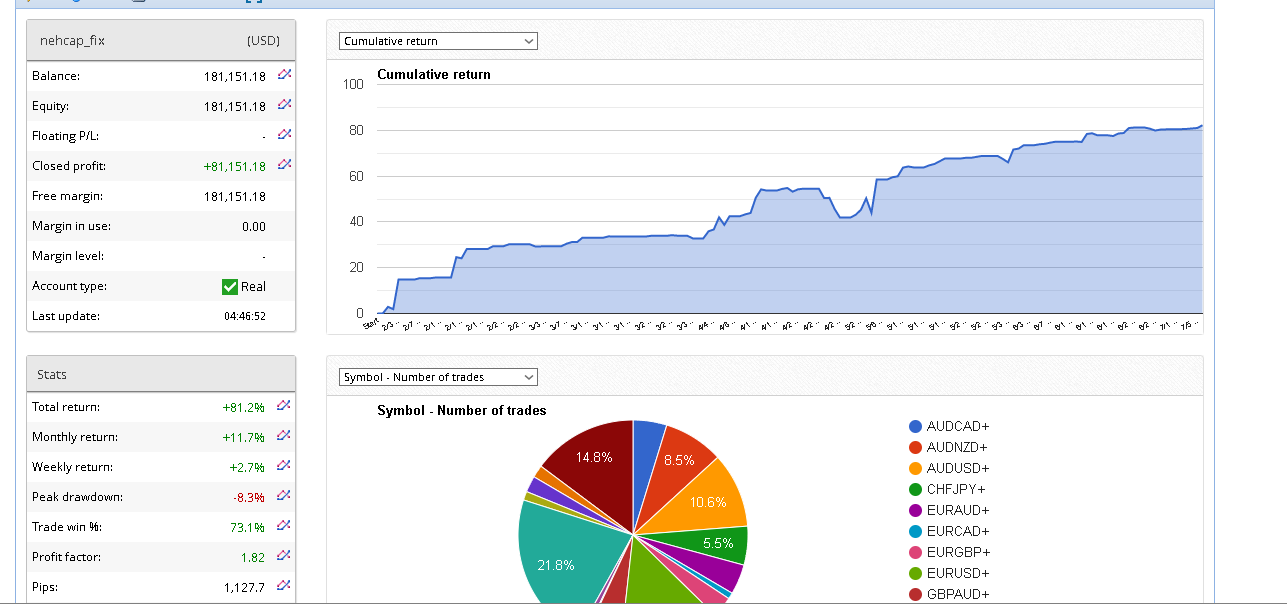Open the Cumulative return dropdown
Image resolution: width=1287 pixels, height=614 pixels.
click(x=438, y=41)
